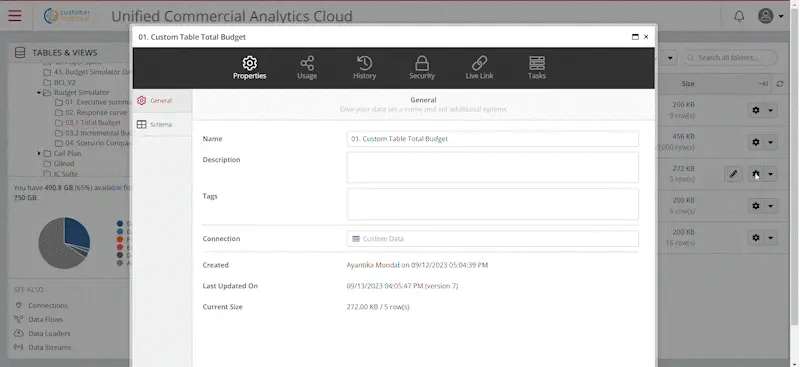Open the 43. Budget Simulator folder
The height and width of the screenshot is (367, 800).
coord(87,72)
